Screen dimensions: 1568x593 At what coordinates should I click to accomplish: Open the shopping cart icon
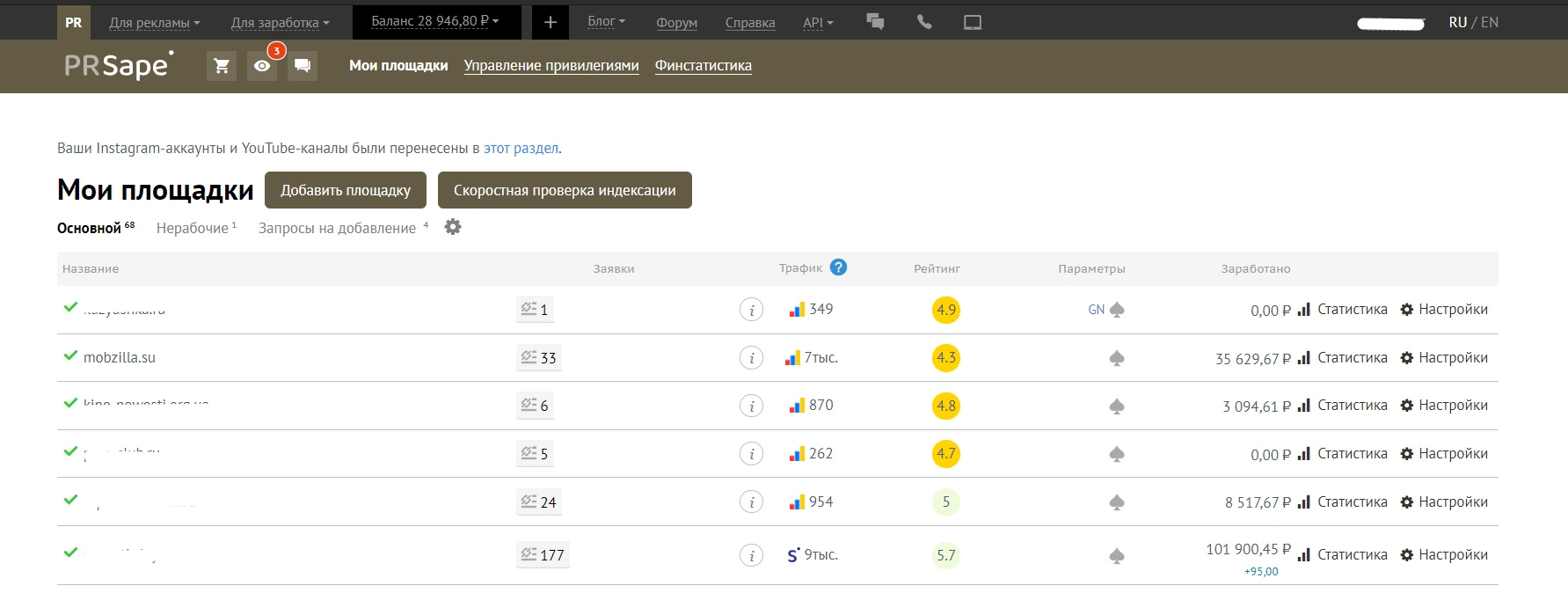tap(222, 66)
